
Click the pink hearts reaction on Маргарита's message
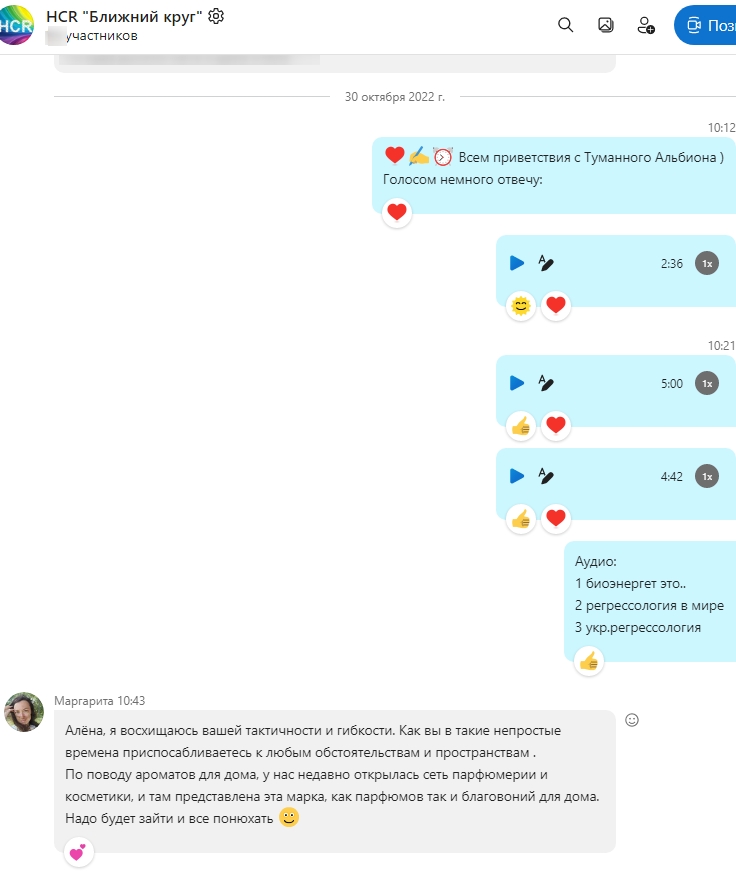[78, 852]
